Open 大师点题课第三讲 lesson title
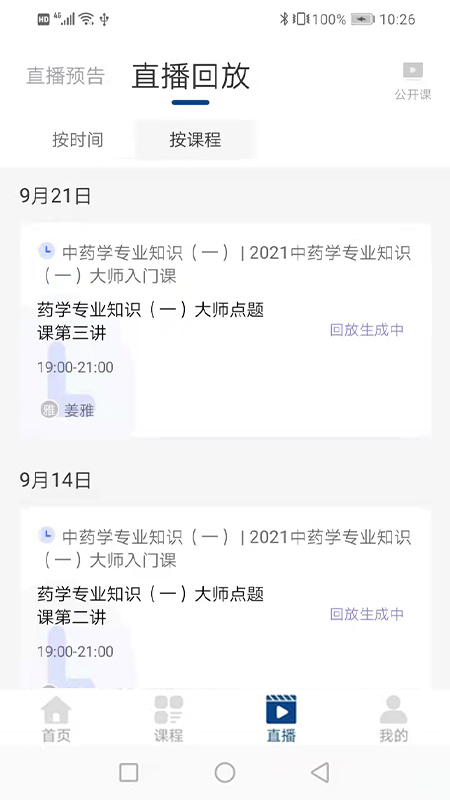This screenshot has height=800, width=450. [x=151, y=321]
